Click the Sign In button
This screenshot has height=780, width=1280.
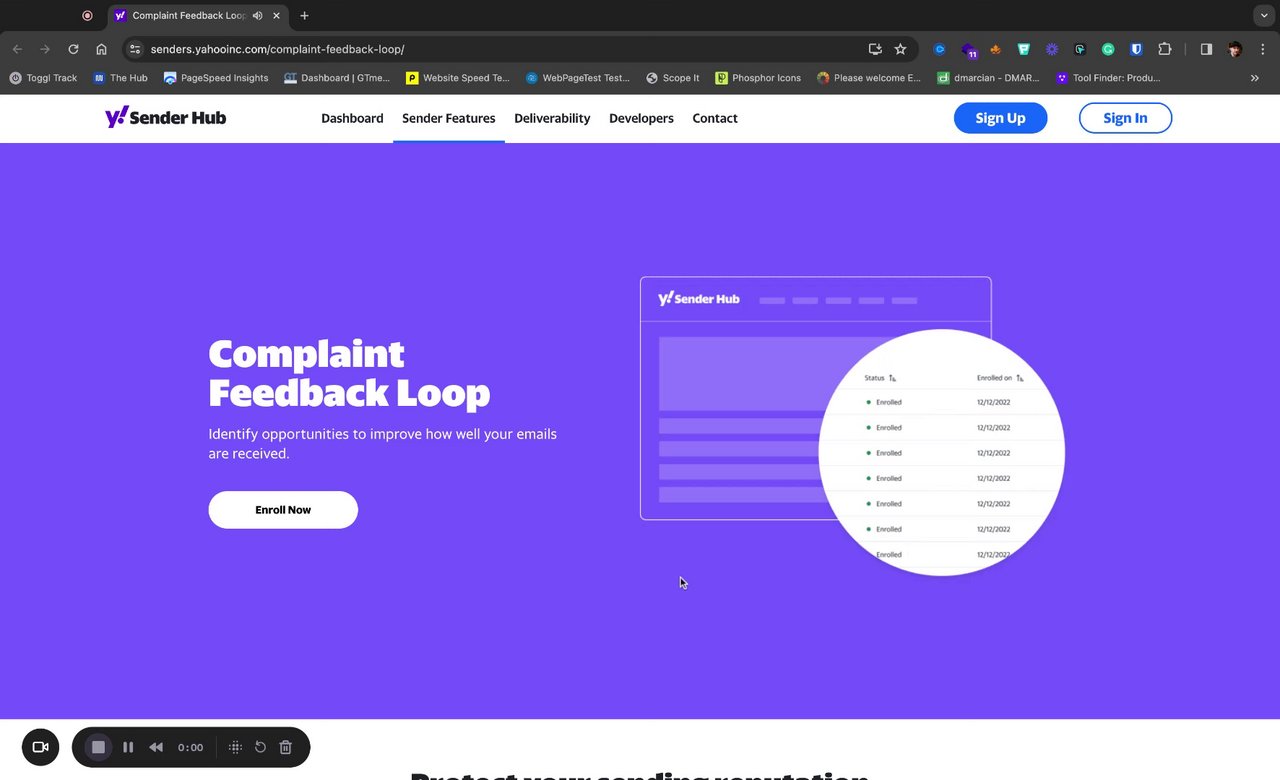click(x=1125, y=118)
